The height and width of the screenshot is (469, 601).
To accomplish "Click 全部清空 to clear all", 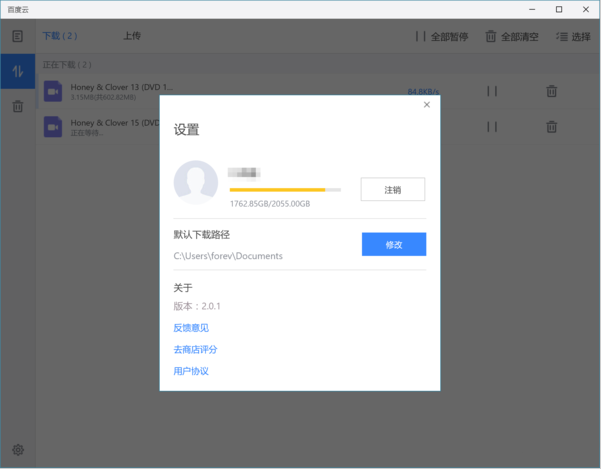I will (512, 37).
